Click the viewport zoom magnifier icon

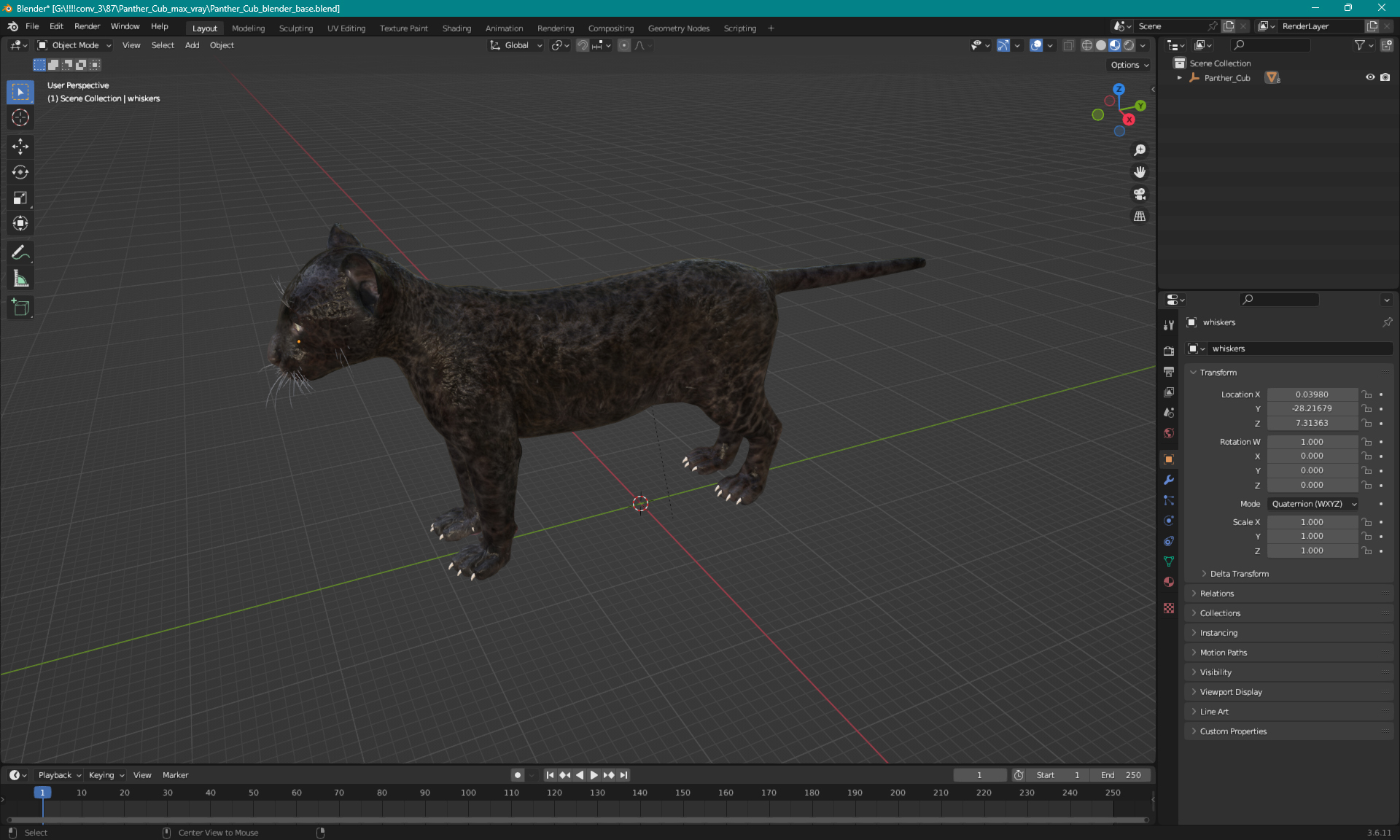pyautogui.click(x=1140, y=150)
